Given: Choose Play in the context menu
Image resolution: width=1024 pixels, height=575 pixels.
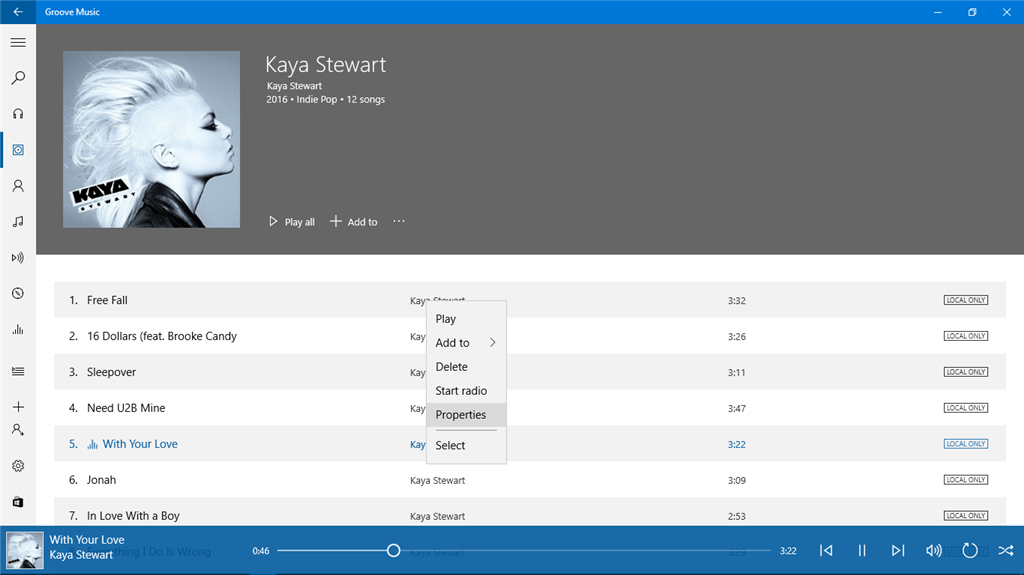Looking at the screenshot, I should pos(466,319).
